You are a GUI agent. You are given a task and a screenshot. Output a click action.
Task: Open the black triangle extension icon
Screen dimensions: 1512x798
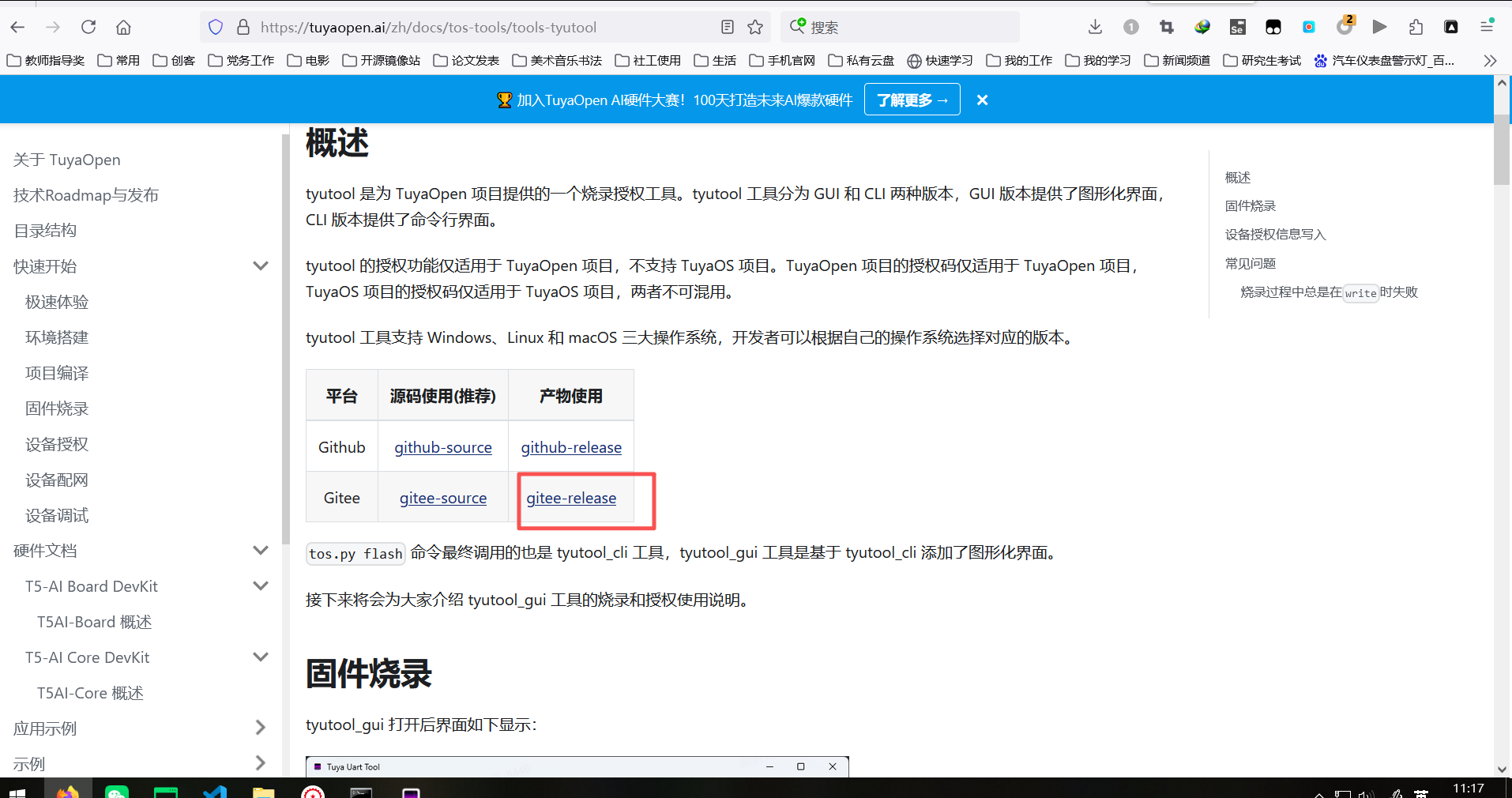click(1451, 27)
